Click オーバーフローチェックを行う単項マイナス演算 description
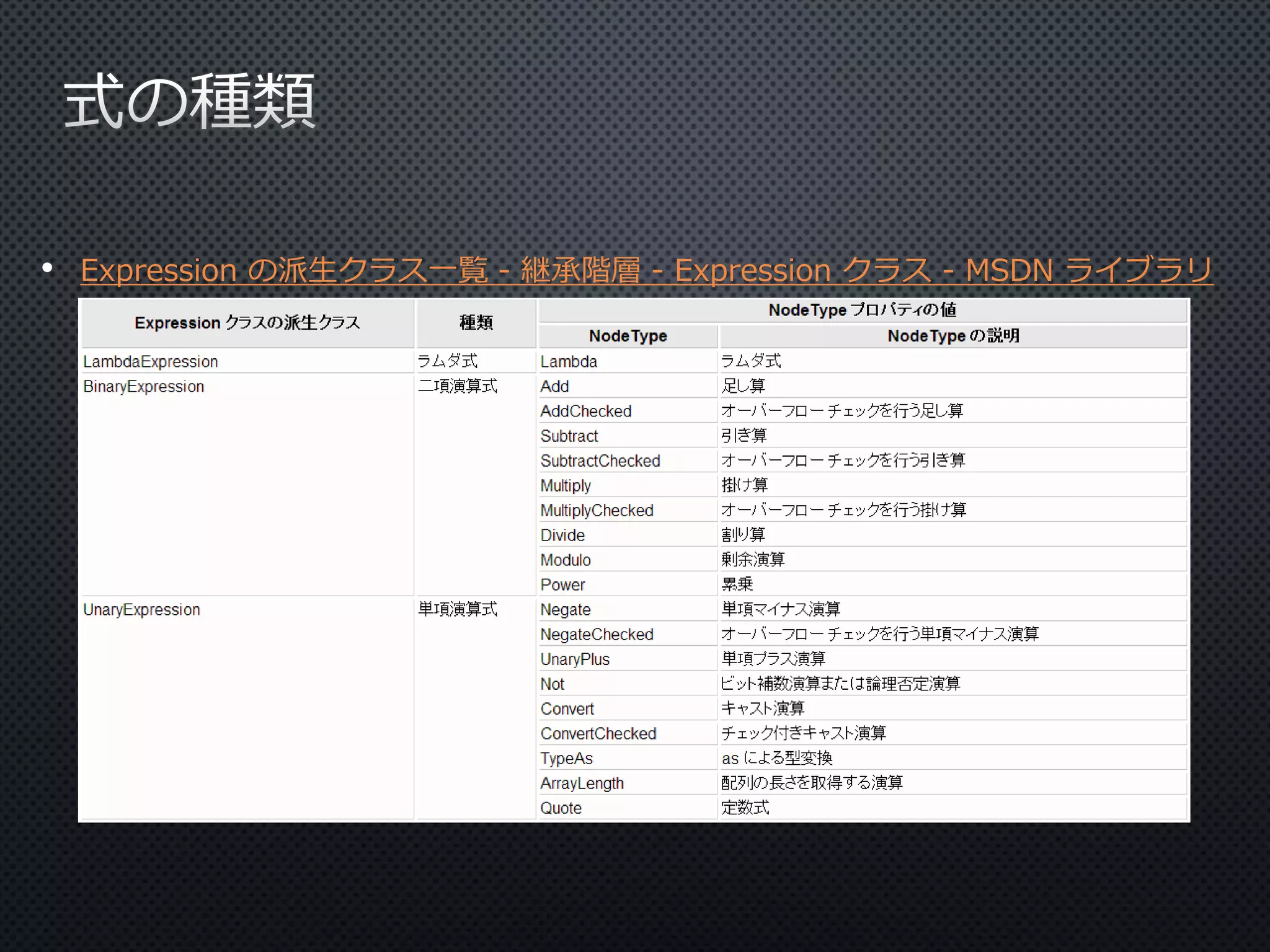The width and height of the screenshot is (1270, 952). pos(954,634)
